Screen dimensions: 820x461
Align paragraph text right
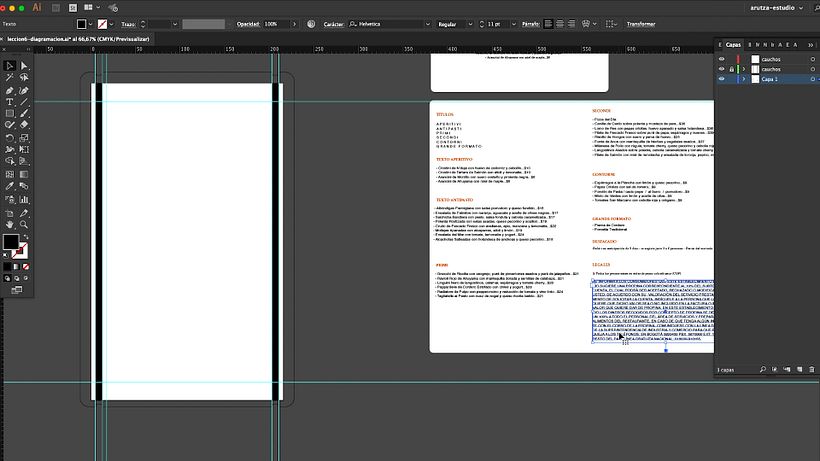coord(571,24)
